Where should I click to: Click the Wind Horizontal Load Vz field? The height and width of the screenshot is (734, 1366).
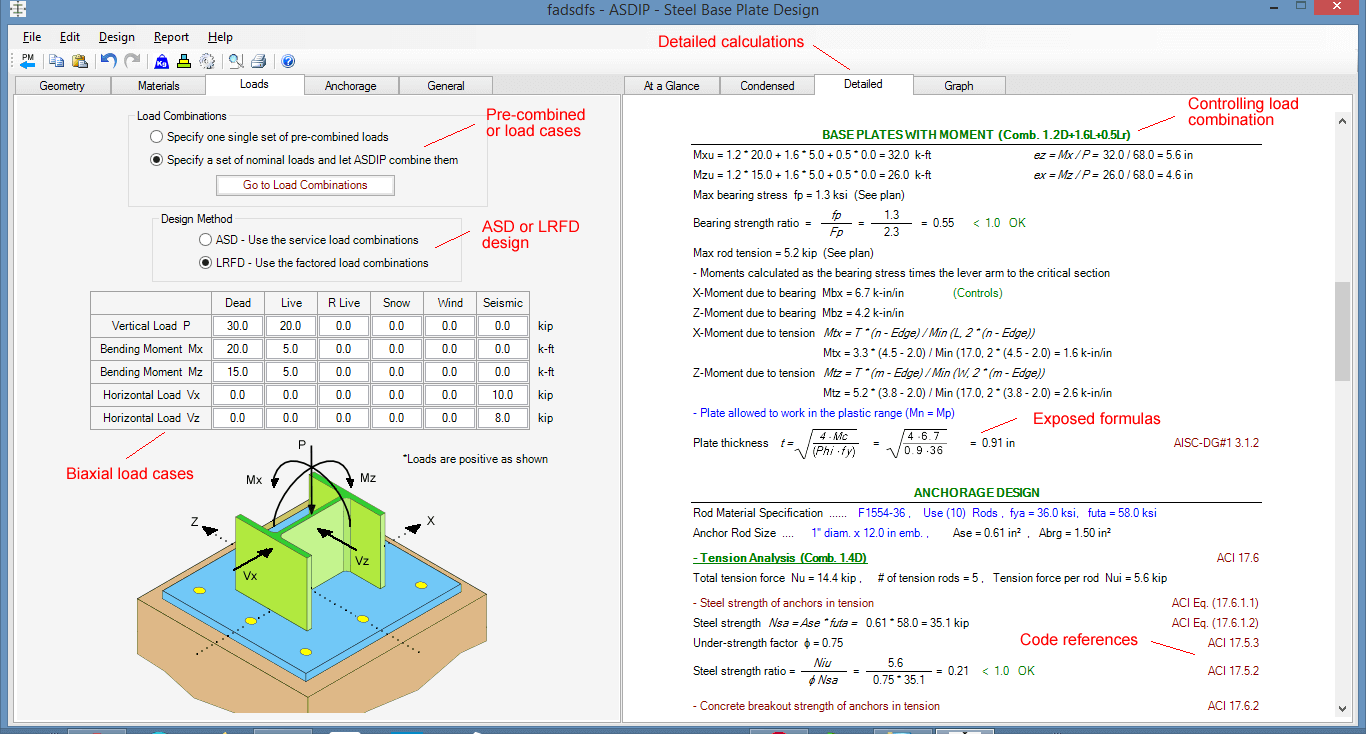tap(450, 418)
